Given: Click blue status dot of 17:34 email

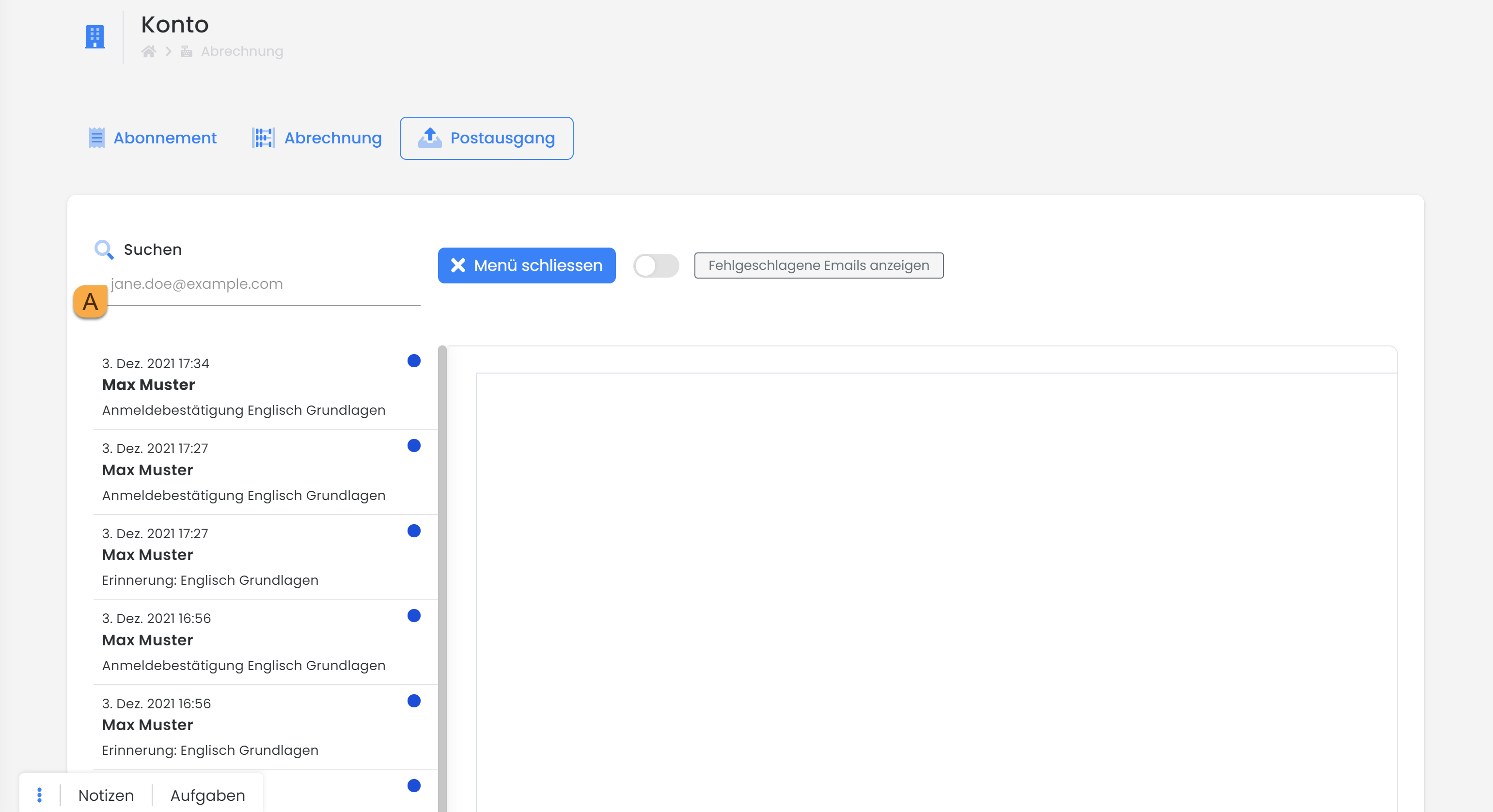Looking at the screenshot, I should pos(413,360).
